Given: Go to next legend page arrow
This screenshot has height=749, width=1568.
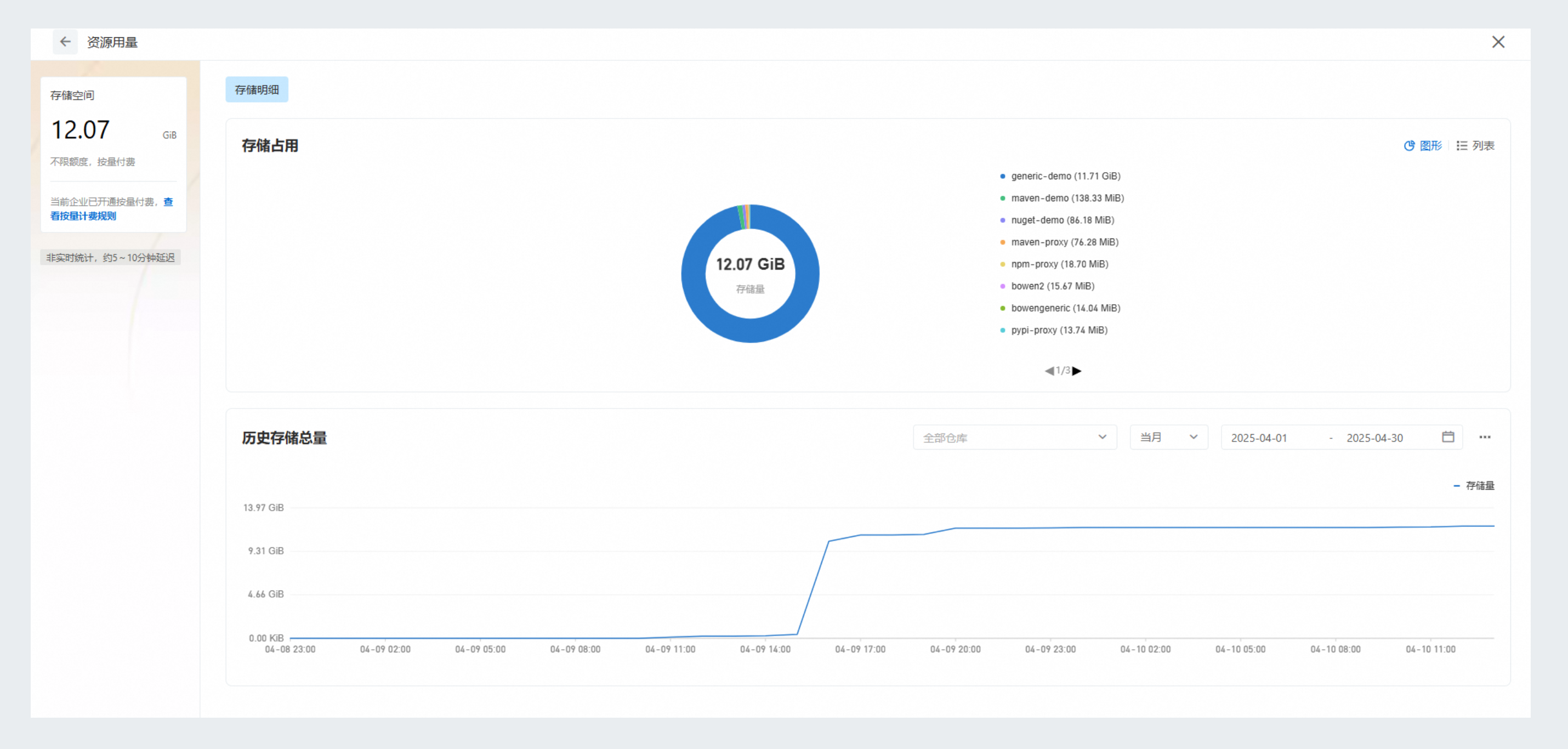Looking at the screenshot, I should coord(1077,371).
